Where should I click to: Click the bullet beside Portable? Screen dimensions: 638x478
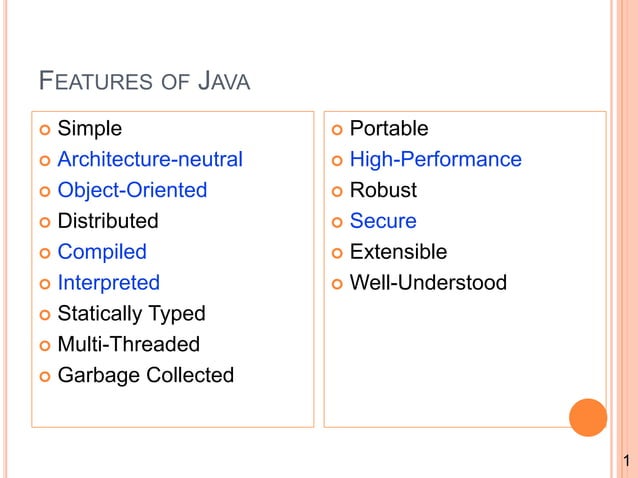tap(337, 130)
